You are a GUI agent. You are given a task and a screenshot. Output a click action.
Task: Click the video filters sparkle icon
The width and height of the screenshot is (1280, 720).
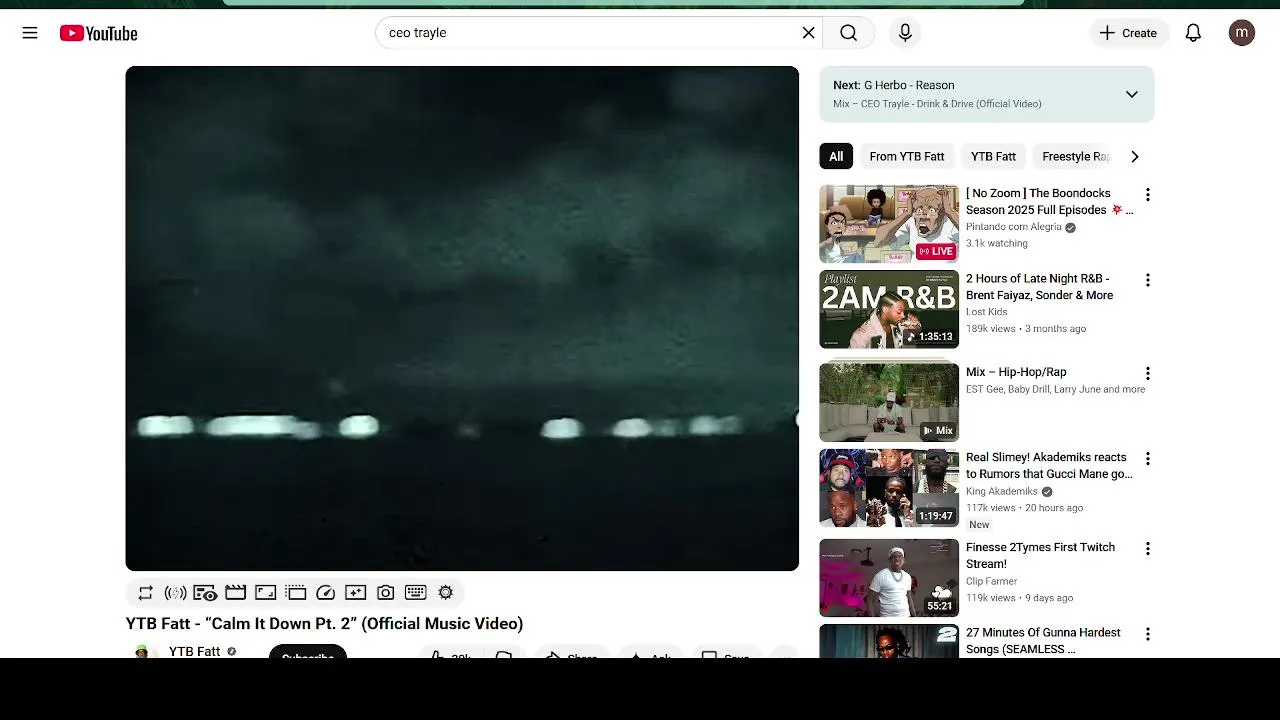click(x=355, y=593)
